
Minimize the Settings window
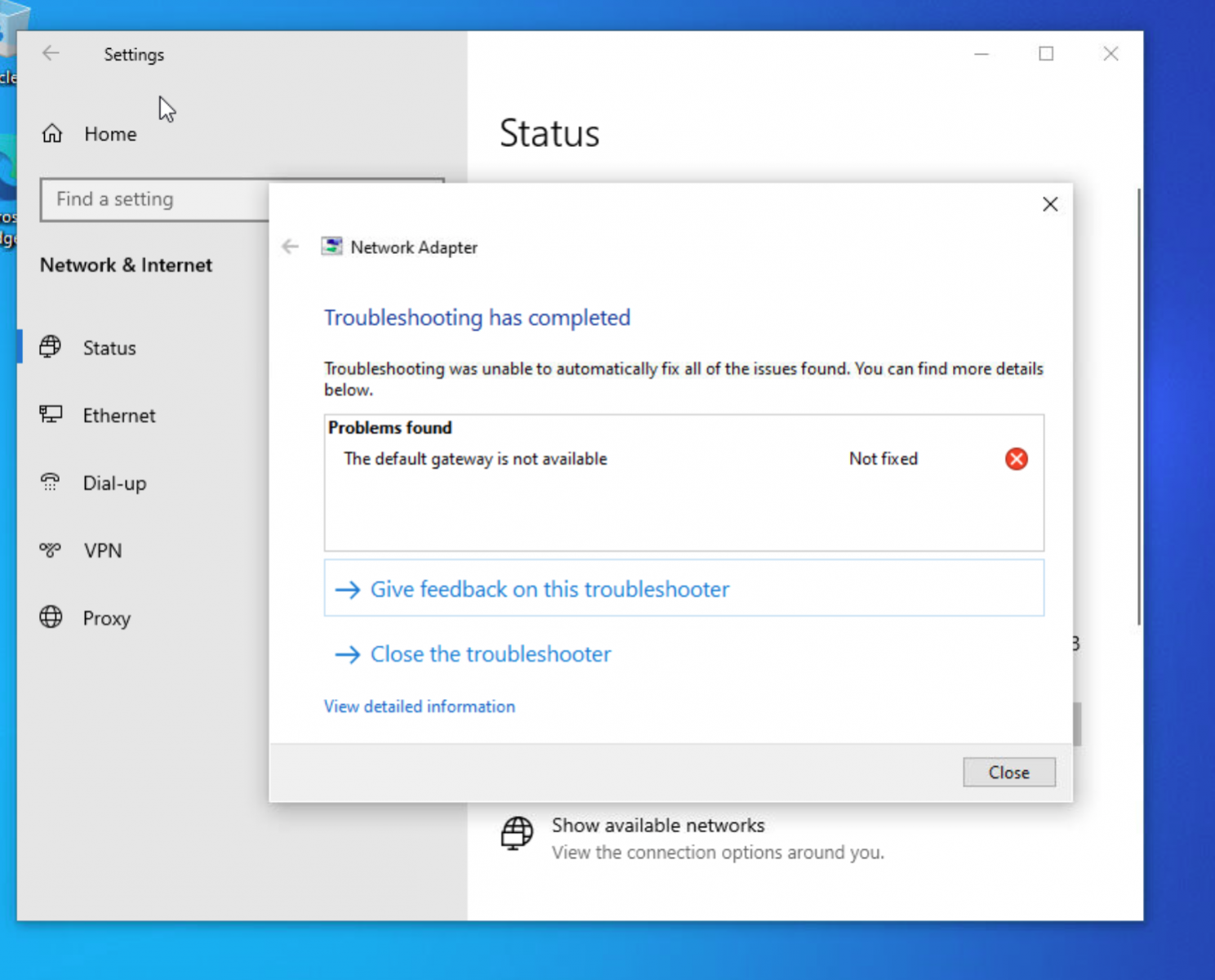[981, 54]
